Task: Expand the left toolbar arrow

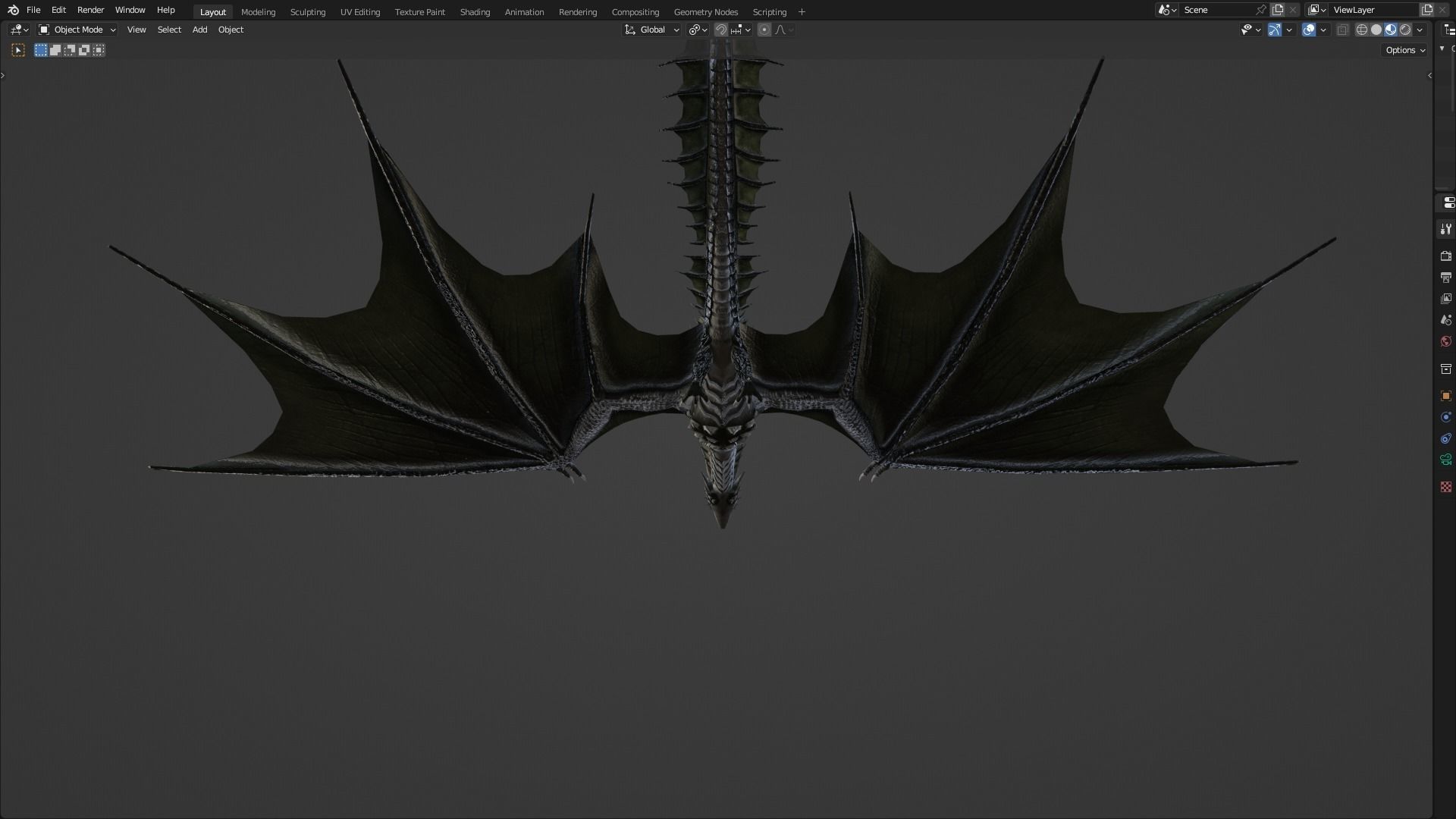Action: click(3, 75)
